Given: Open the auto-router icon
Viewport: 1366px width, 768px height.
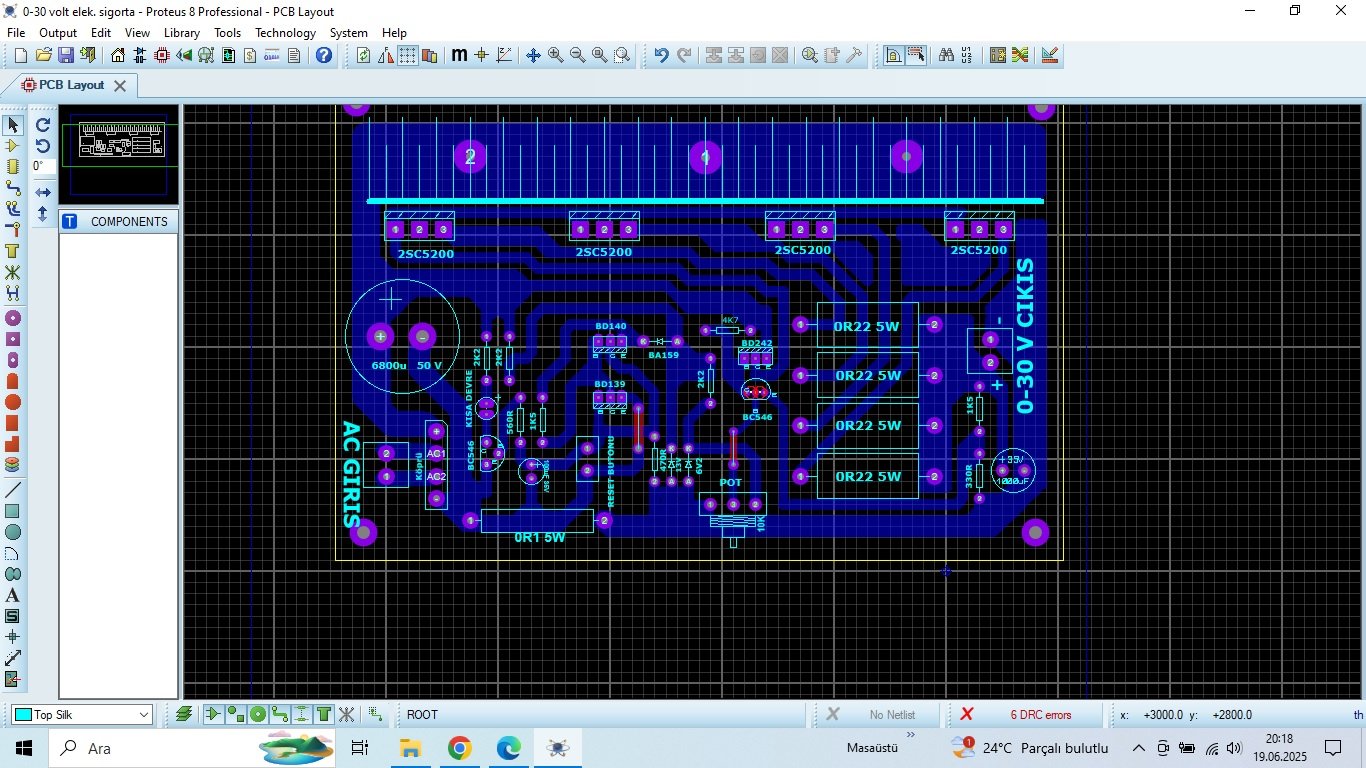Looking at the screenshot, I should [1020, 55].
